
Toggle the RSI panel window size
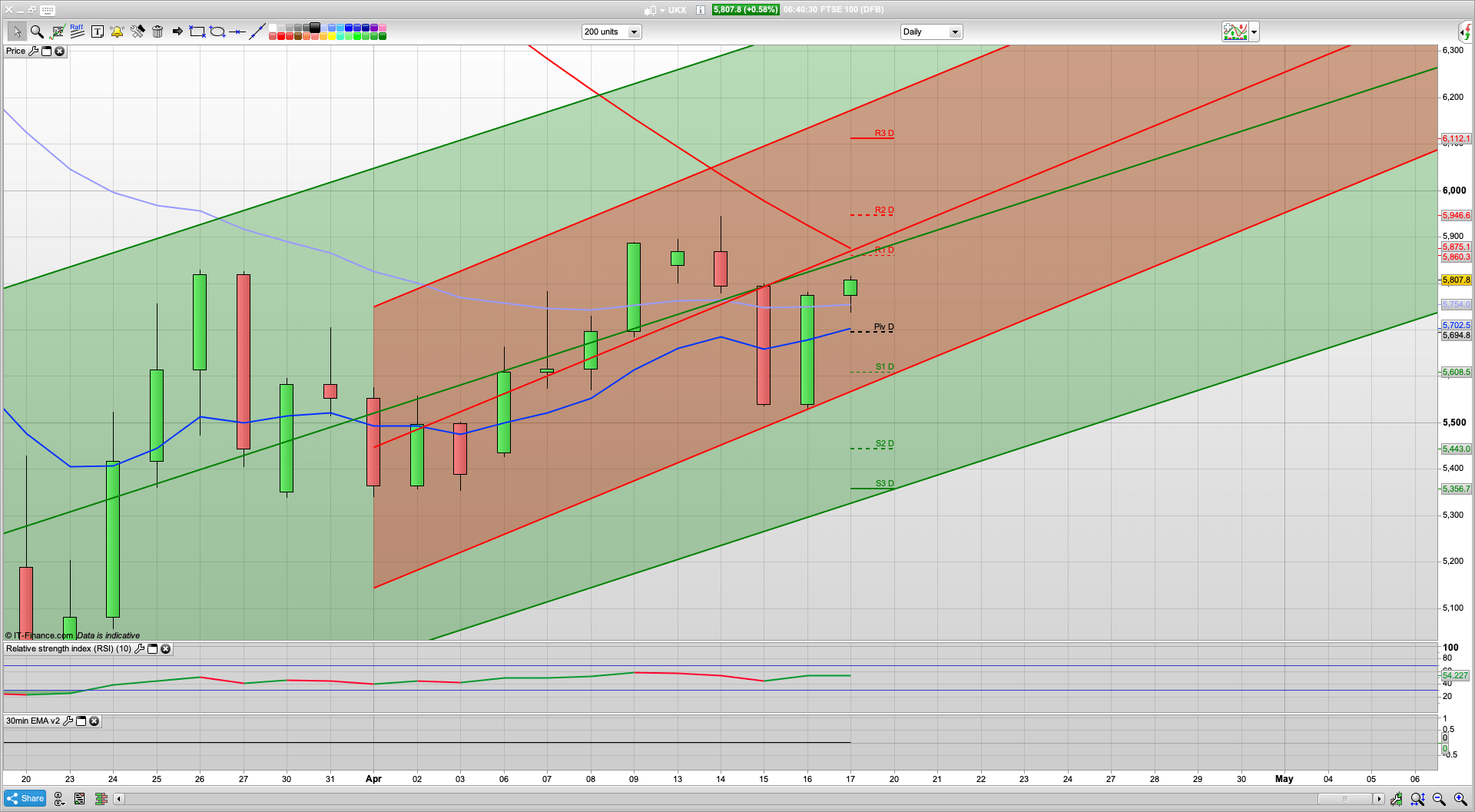tap(152, 649)
